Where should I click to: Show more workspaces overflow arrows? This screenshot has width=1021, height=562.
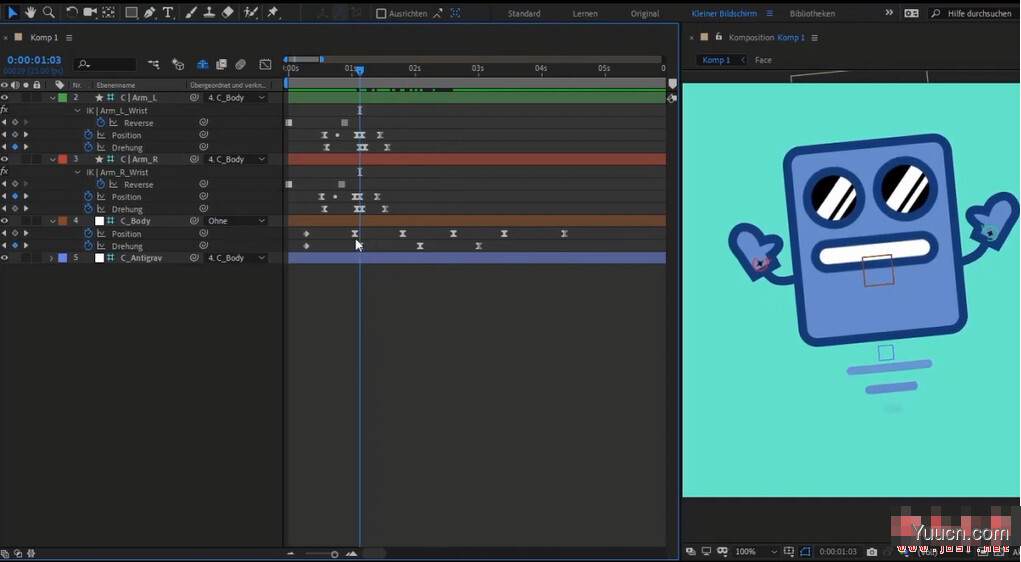tap(889, 13)
